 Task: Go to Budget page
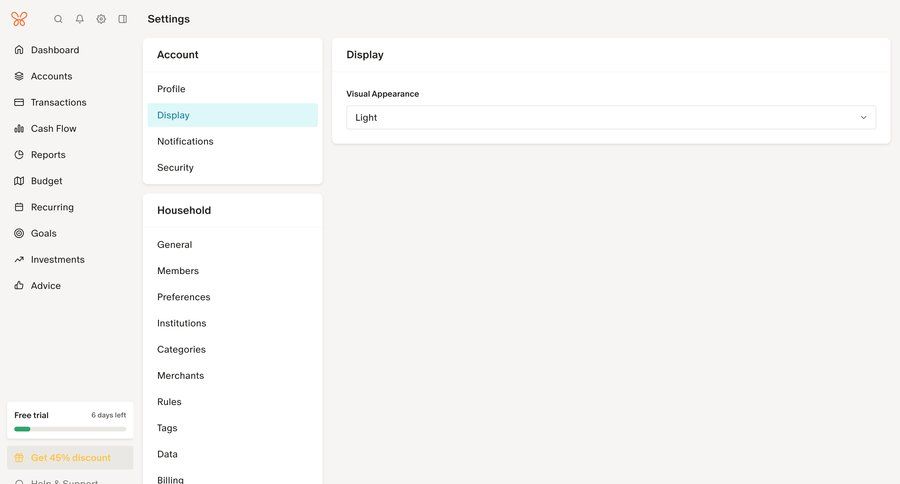(46, 181)
